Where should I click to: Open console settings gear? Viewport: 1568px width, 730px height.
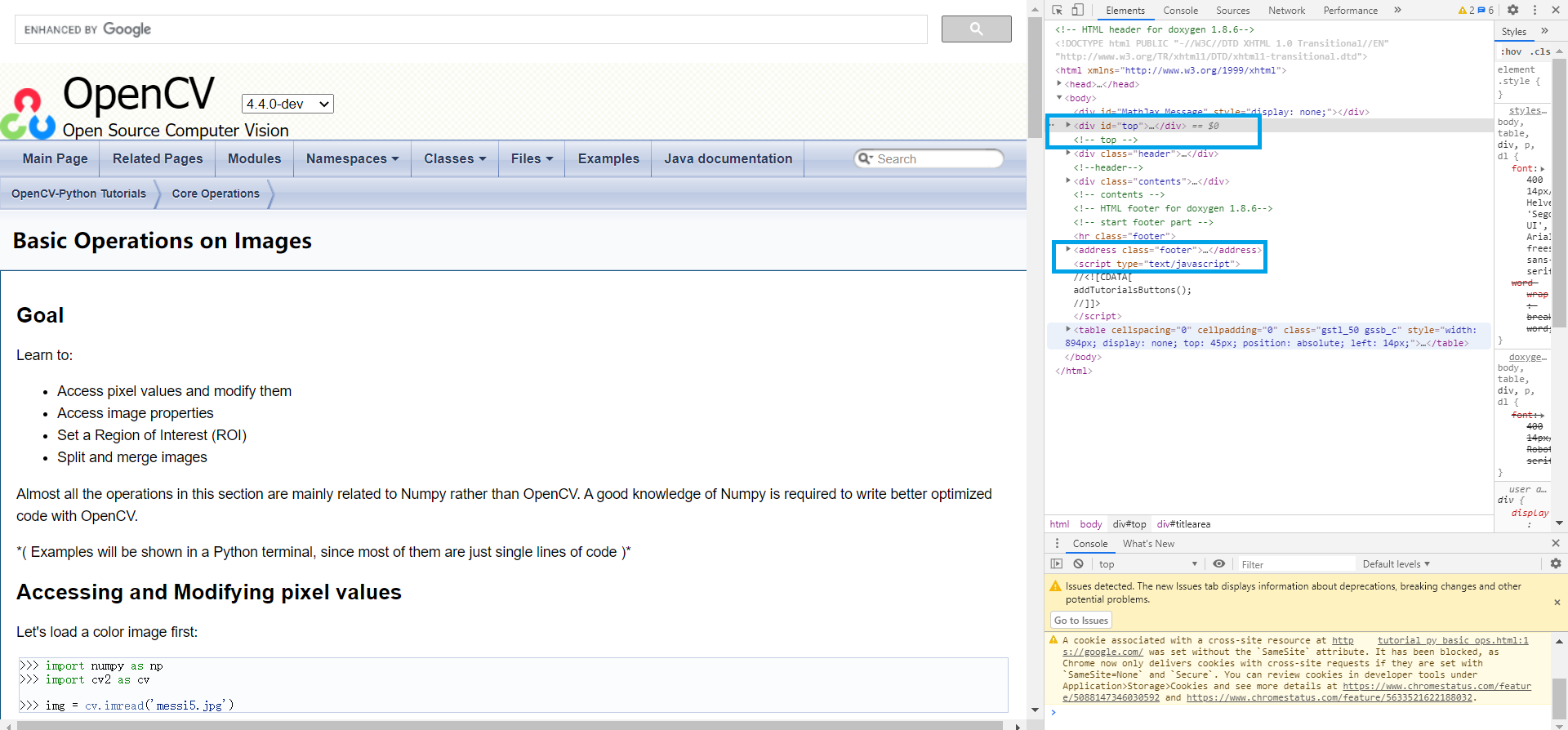[x=1555, y=563]
